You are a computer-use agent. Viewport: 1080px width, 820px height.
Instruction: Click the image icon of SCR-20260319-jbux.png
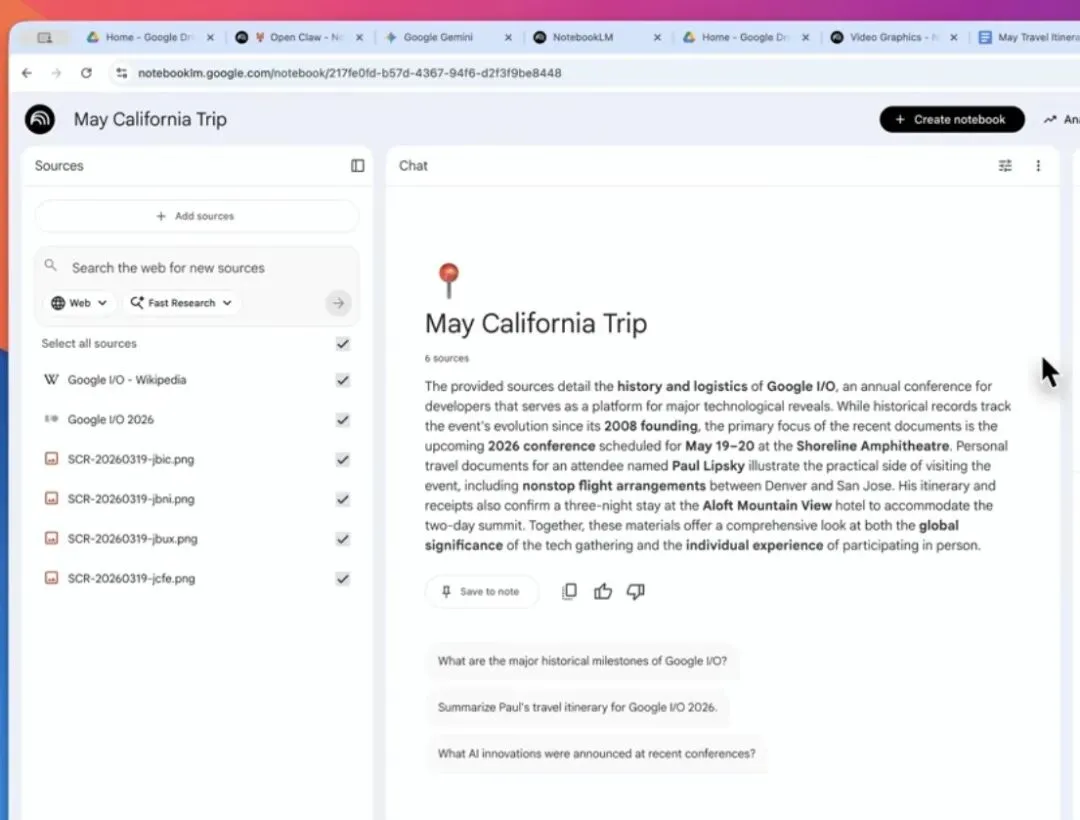(51, 538)
